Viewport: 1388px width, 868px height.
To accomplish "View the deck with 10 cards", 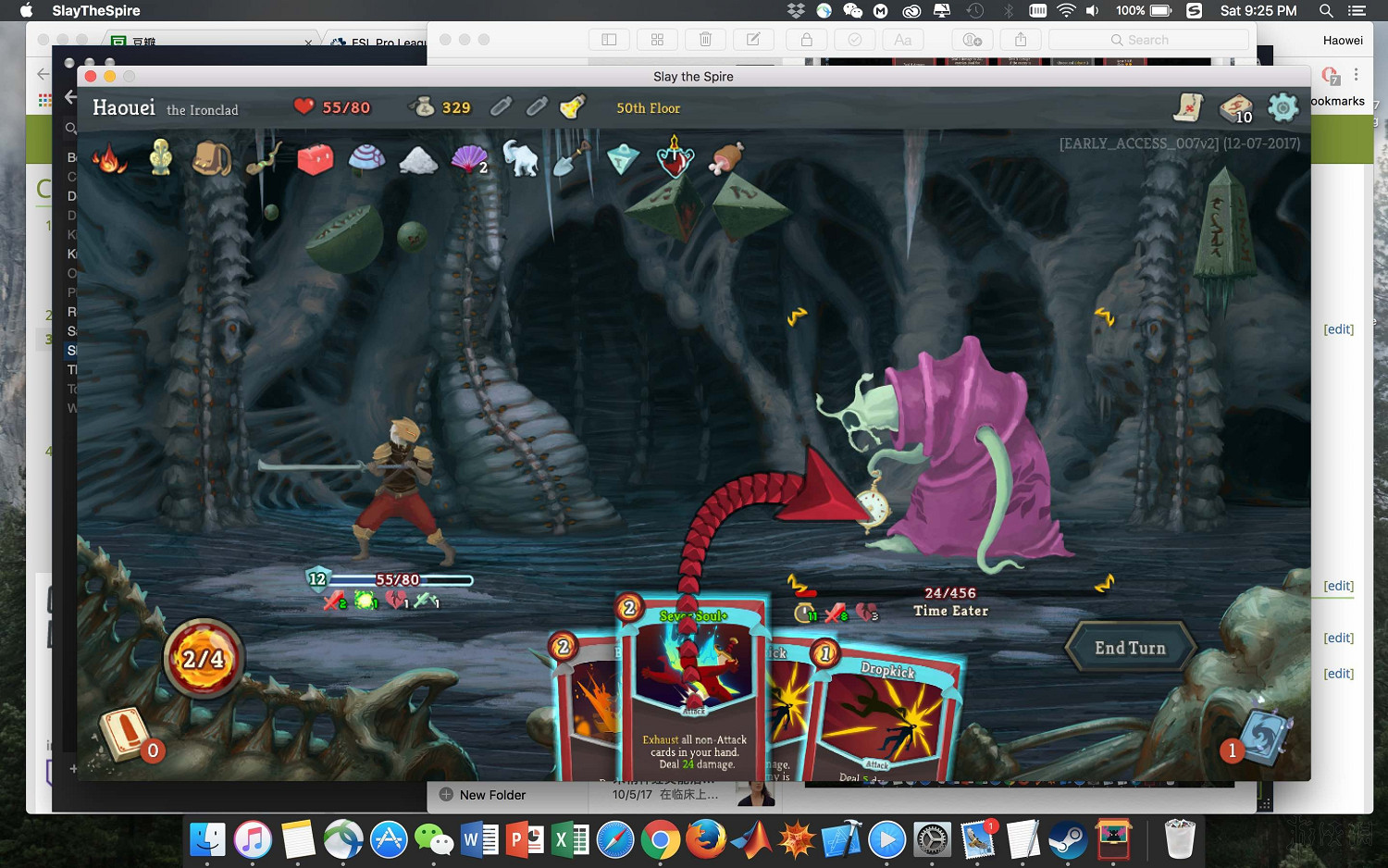I will pos(1235,108).
